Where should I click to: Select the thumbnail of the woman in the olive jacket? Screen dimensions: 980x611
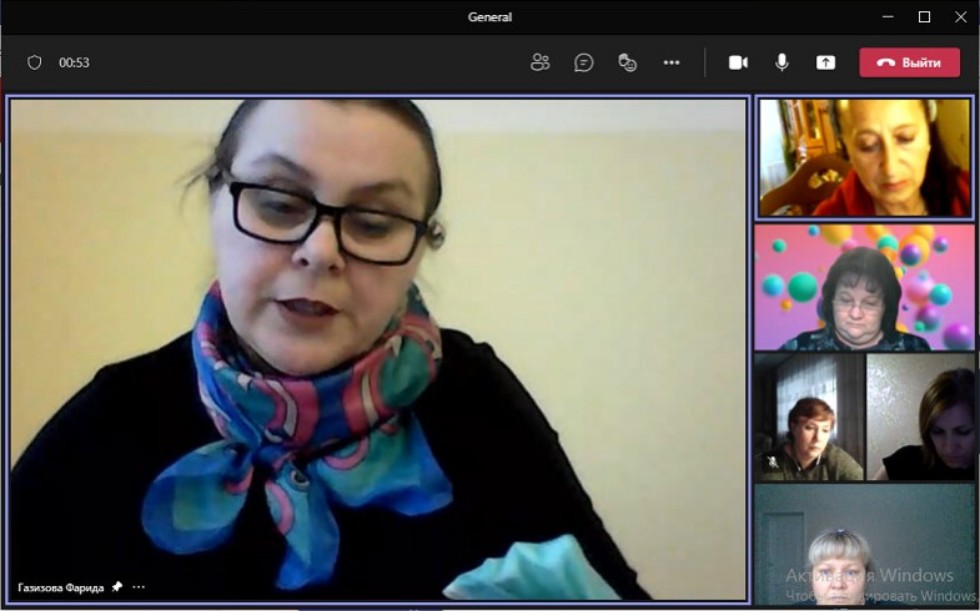(x=809, y=417)
